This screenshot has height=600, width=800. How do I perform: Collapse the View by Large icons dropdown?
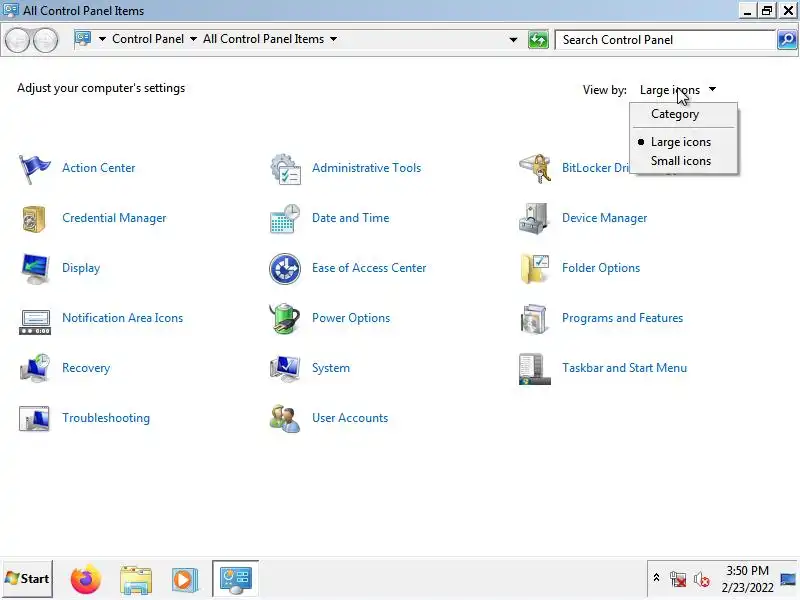[678, 90]
